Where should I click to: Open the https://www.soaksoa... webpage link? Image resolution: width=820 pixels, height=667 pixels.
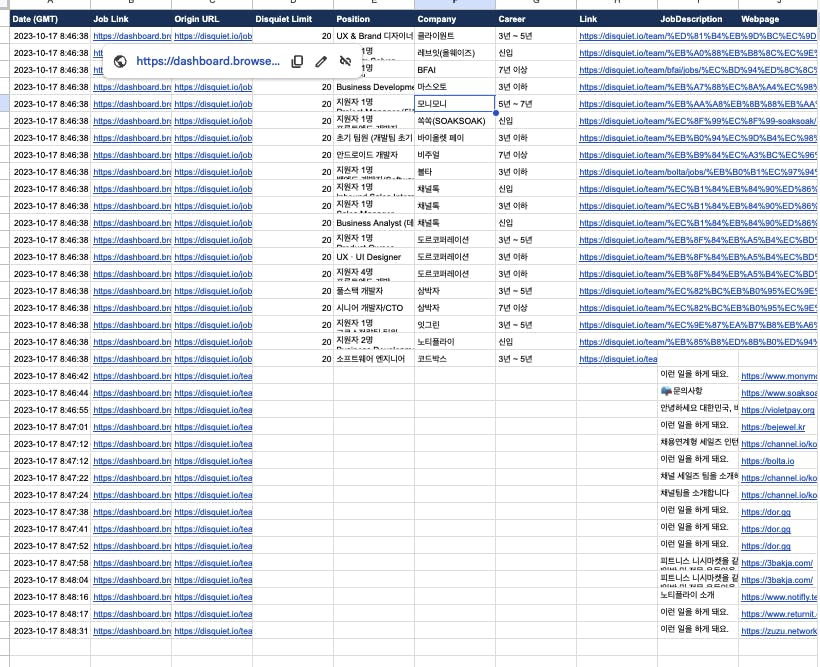(779, 393)
